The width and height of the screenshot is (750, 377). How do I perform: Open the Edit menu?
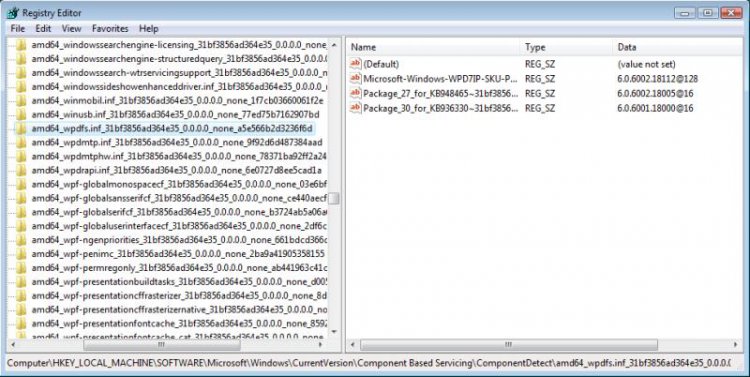(x=43, y=29)
